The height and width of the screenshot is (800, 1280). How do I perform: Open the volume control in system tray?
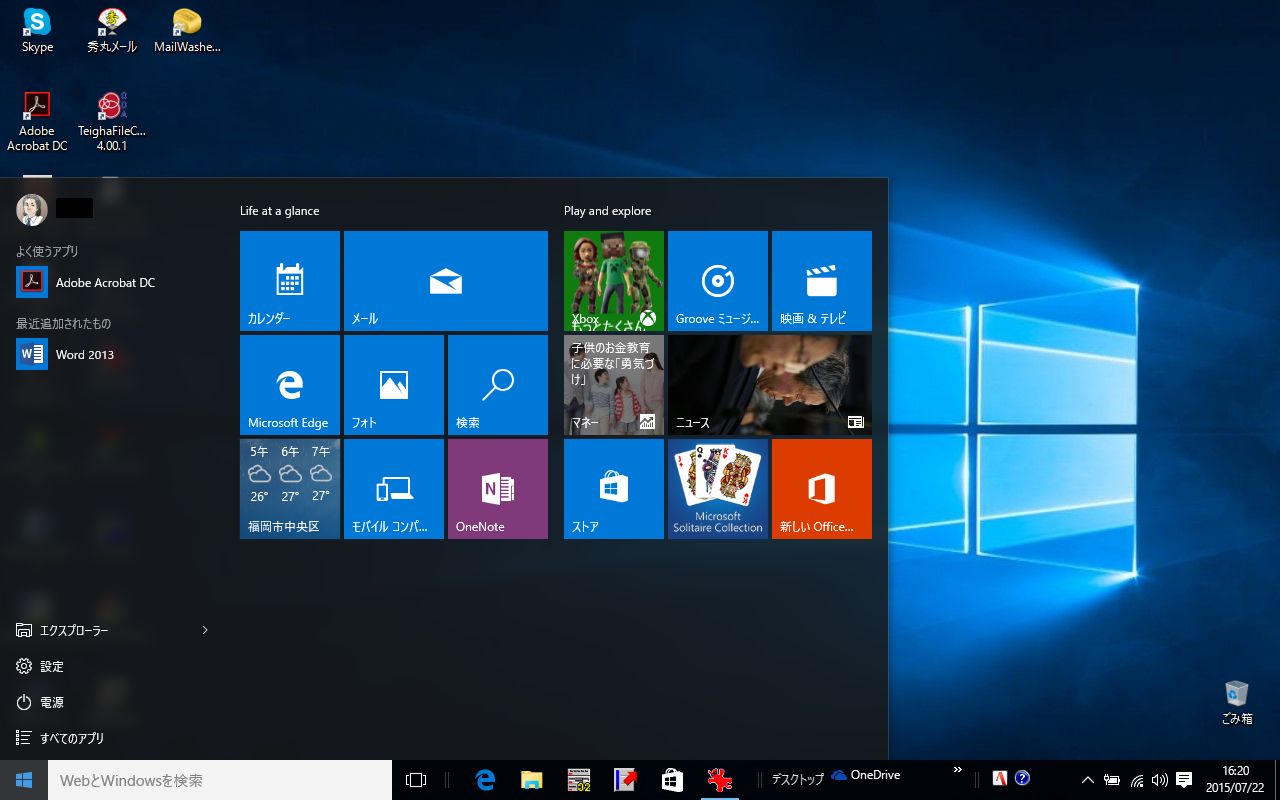1159,780
